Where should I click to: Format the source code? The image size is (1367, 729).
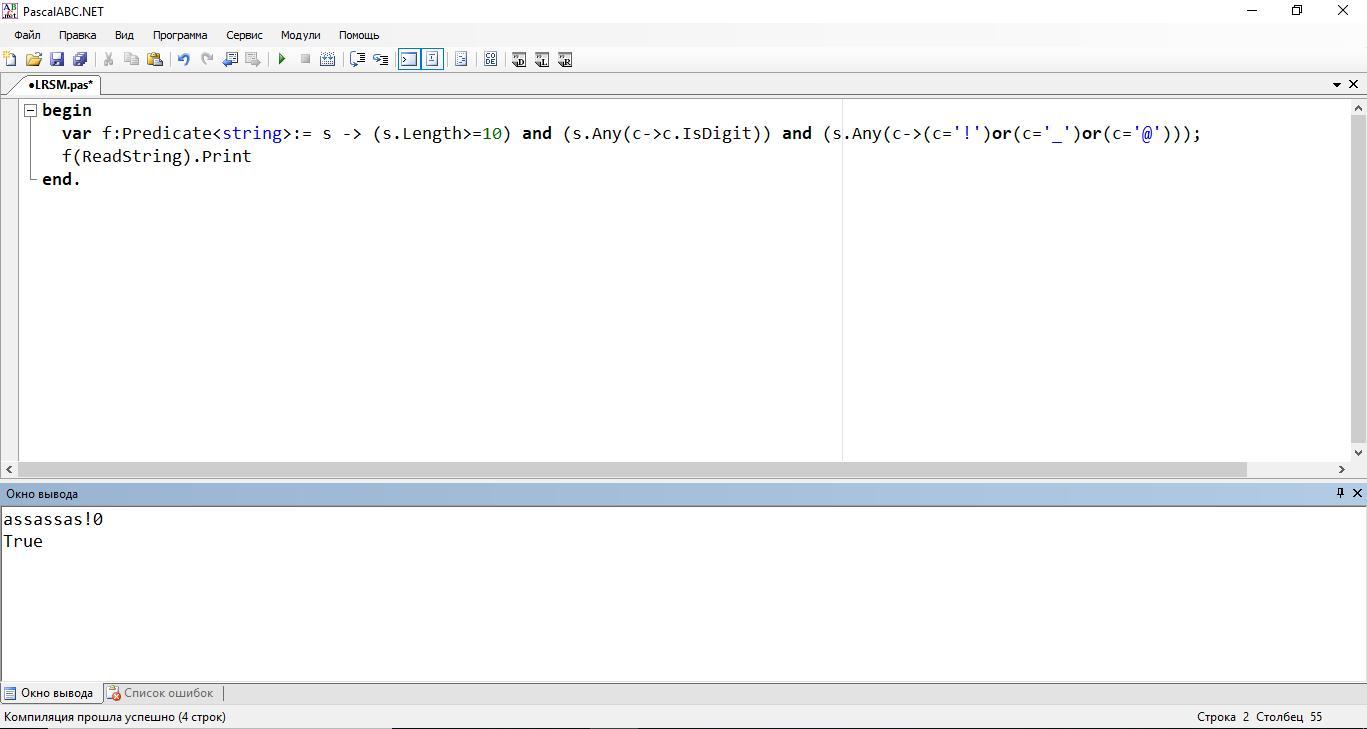(461, 60)
